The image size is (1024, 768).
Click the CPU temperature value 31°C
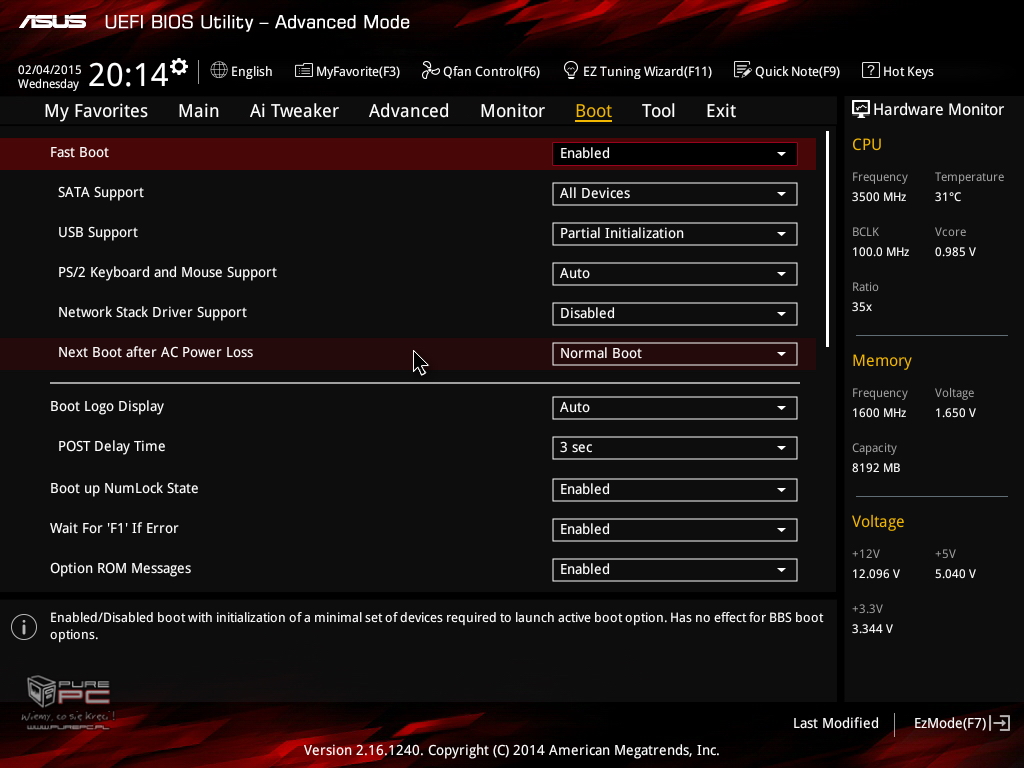[x=948, y=197]
